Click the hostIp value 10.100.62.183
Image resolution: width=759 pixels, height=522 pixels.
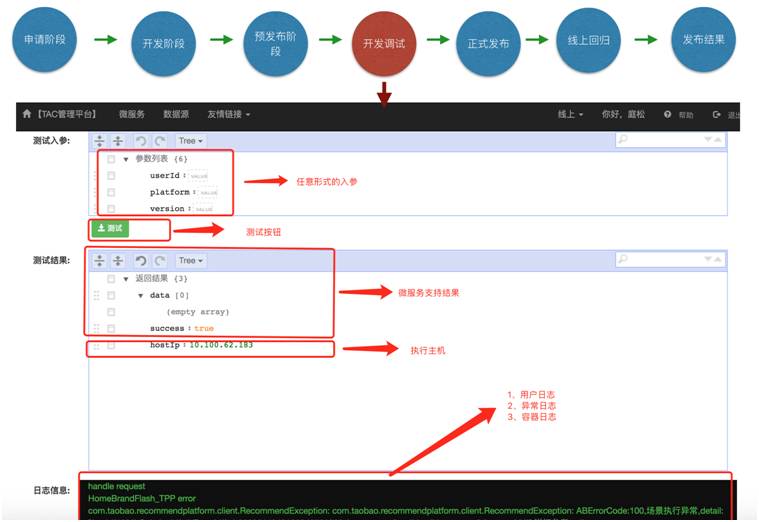coord(221,345)
